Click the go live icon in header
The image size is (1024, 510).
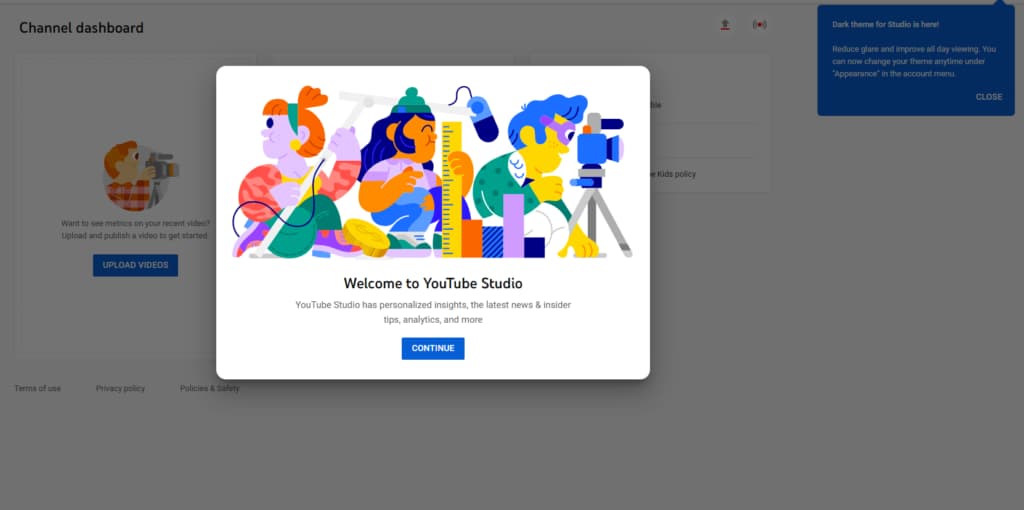[759, 25]
